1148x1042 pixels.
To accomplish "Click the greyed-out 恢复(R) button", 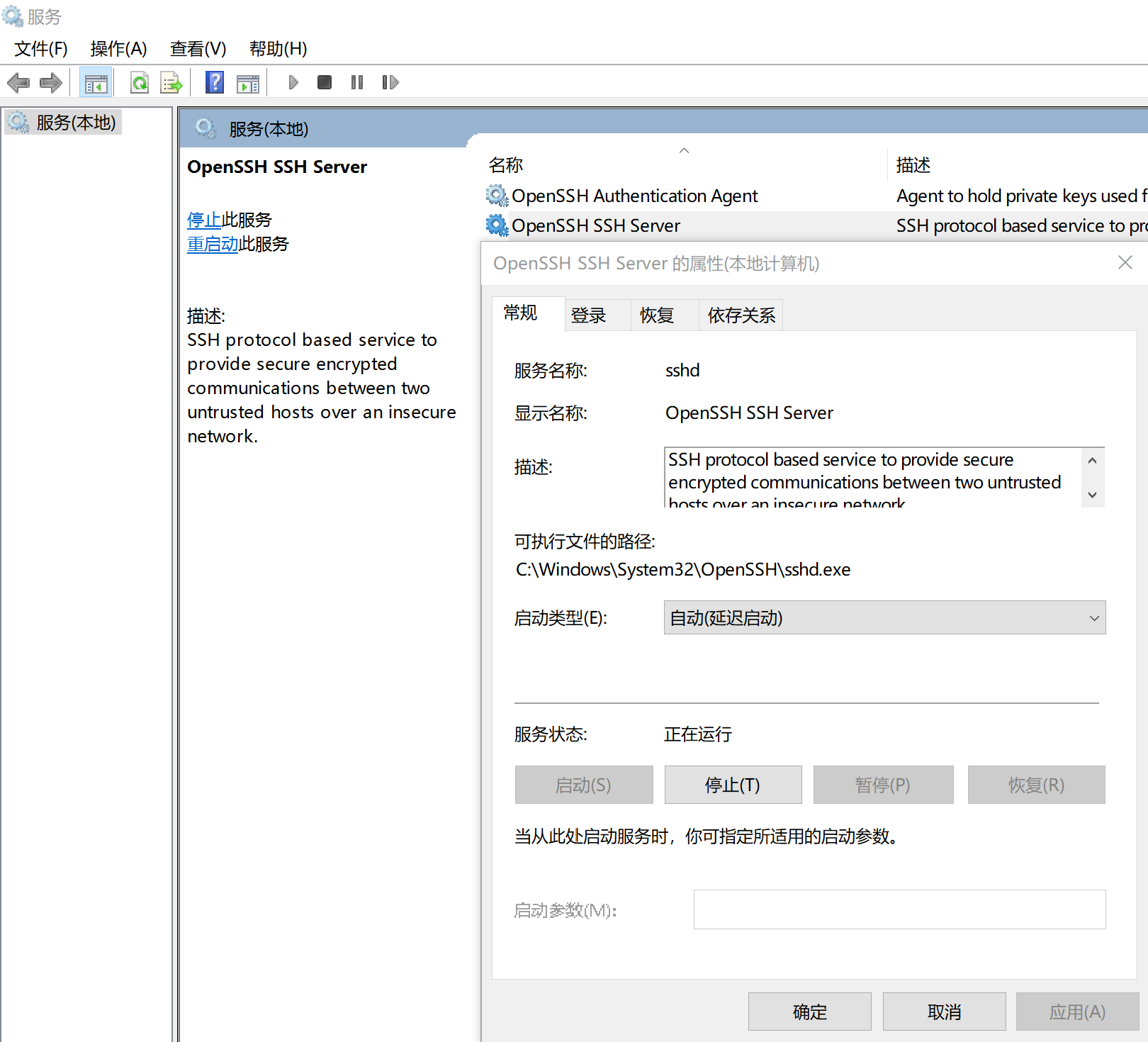I will click(x=1037, y=785).
